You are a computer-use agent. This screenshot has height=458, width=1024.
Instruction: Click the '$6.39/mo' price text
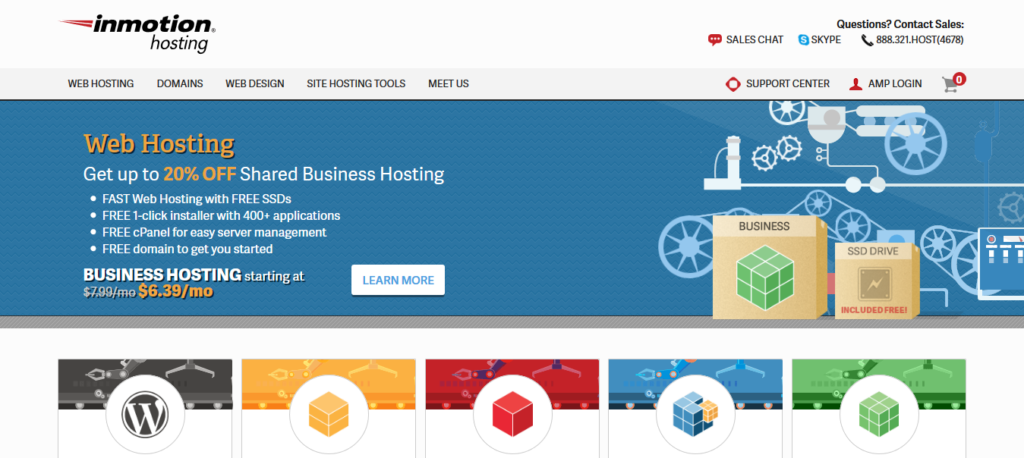click(176, 291)
